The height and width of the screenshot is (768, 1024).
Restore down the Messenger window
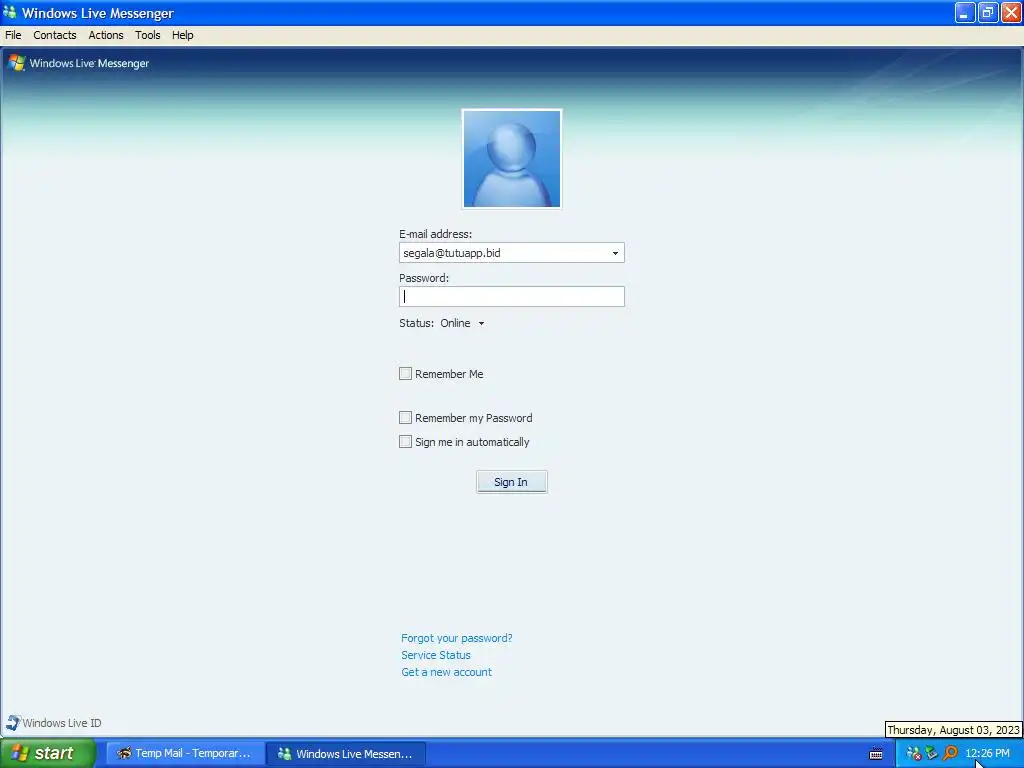pos(987,12)
